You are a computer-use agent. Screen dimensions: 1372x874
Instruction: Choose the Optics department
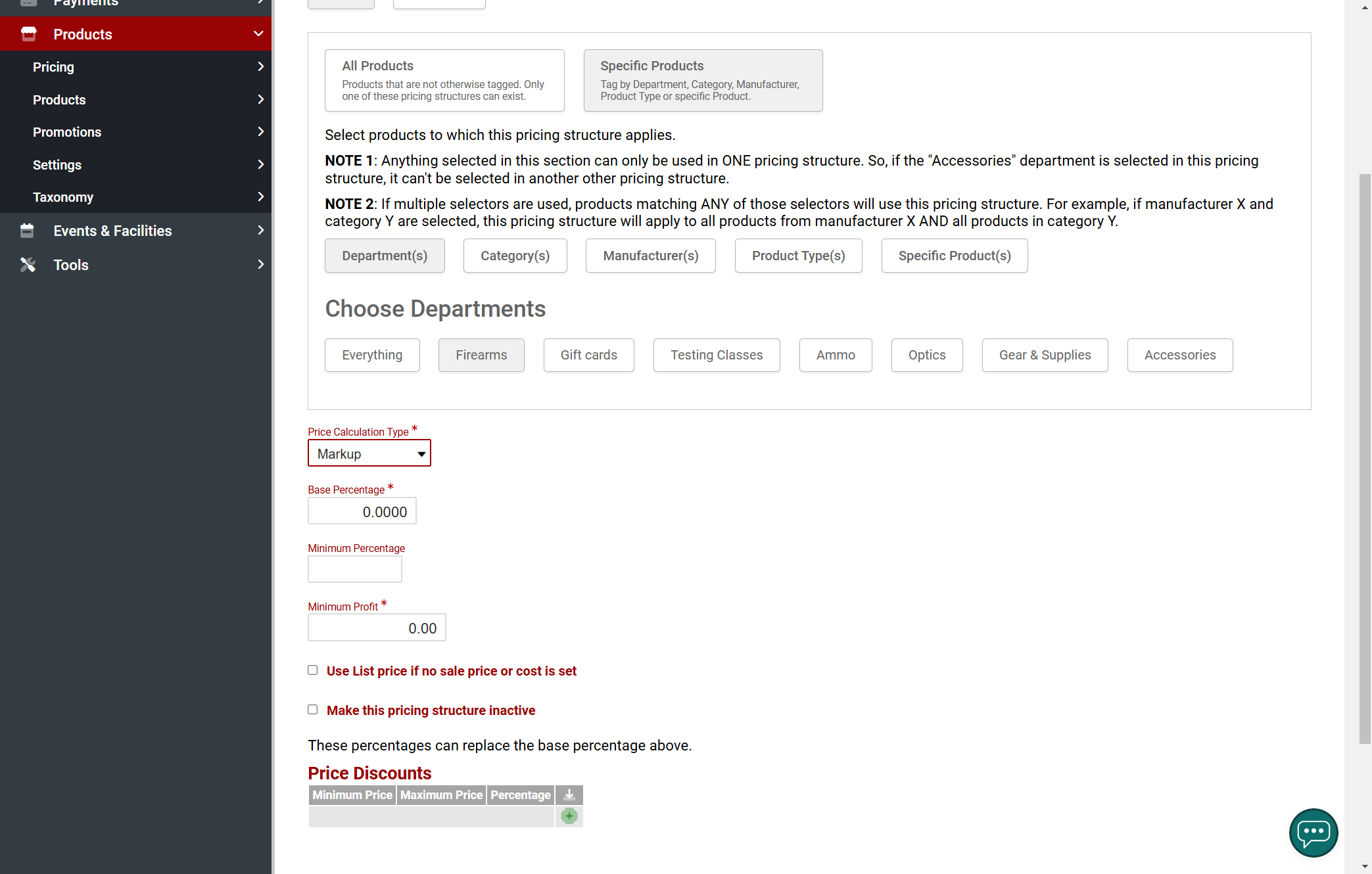coord(927,355)
